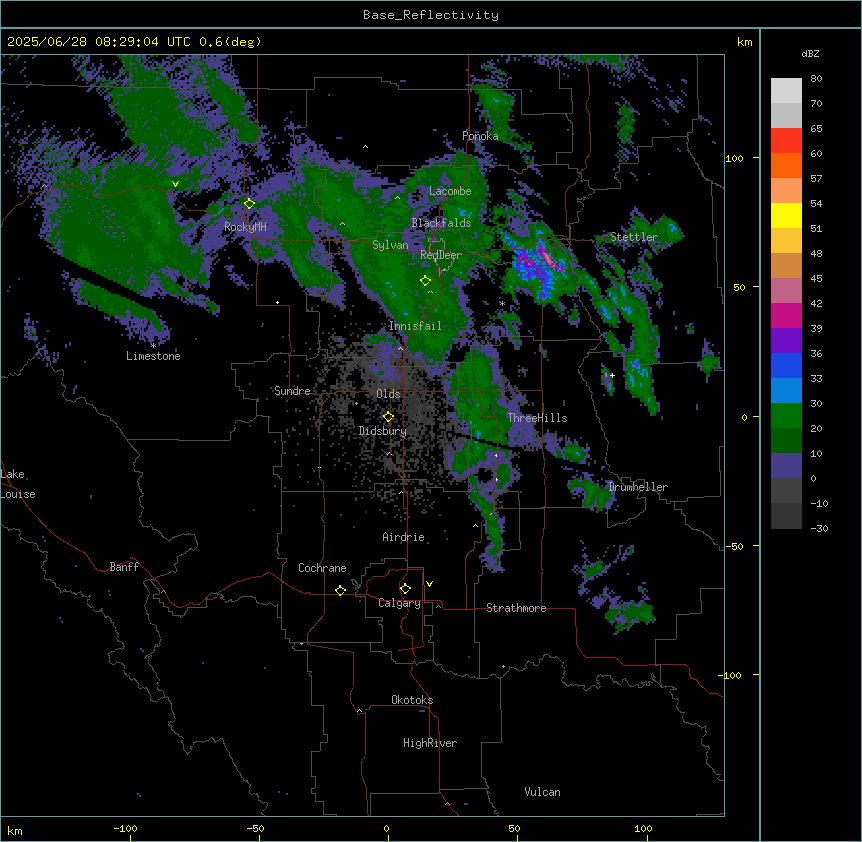
Task: Click the Base_Reflectivity title
Action: [431, 15]
